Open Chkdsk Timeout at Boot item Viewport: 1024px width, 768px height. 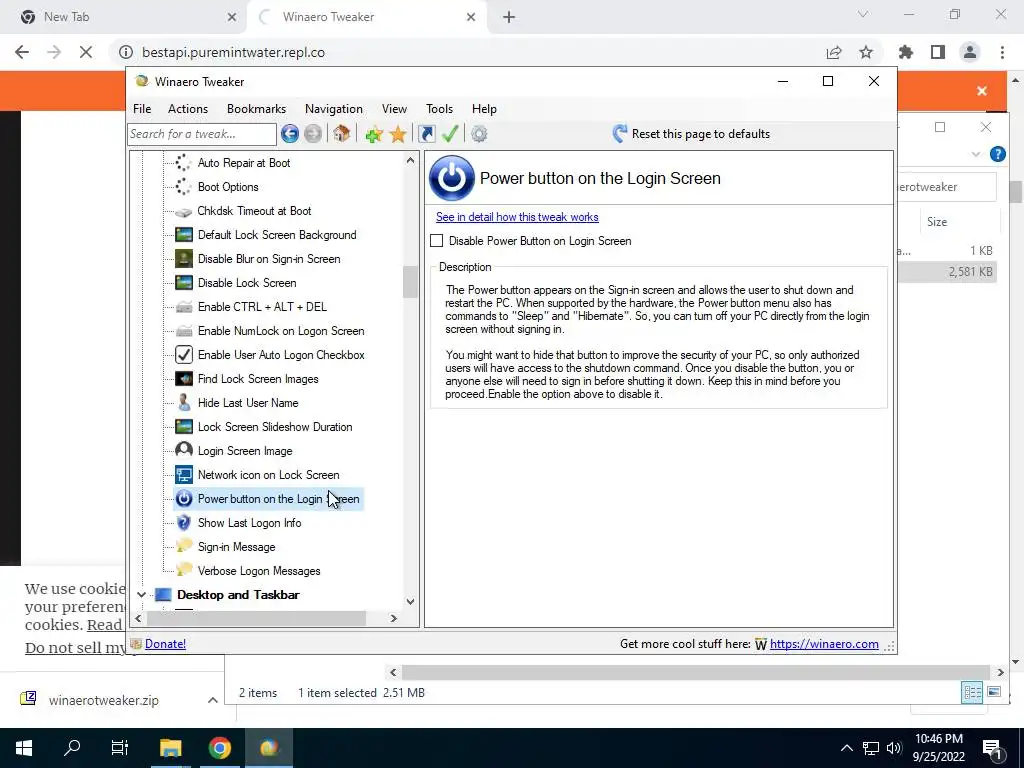click(254, 211)
